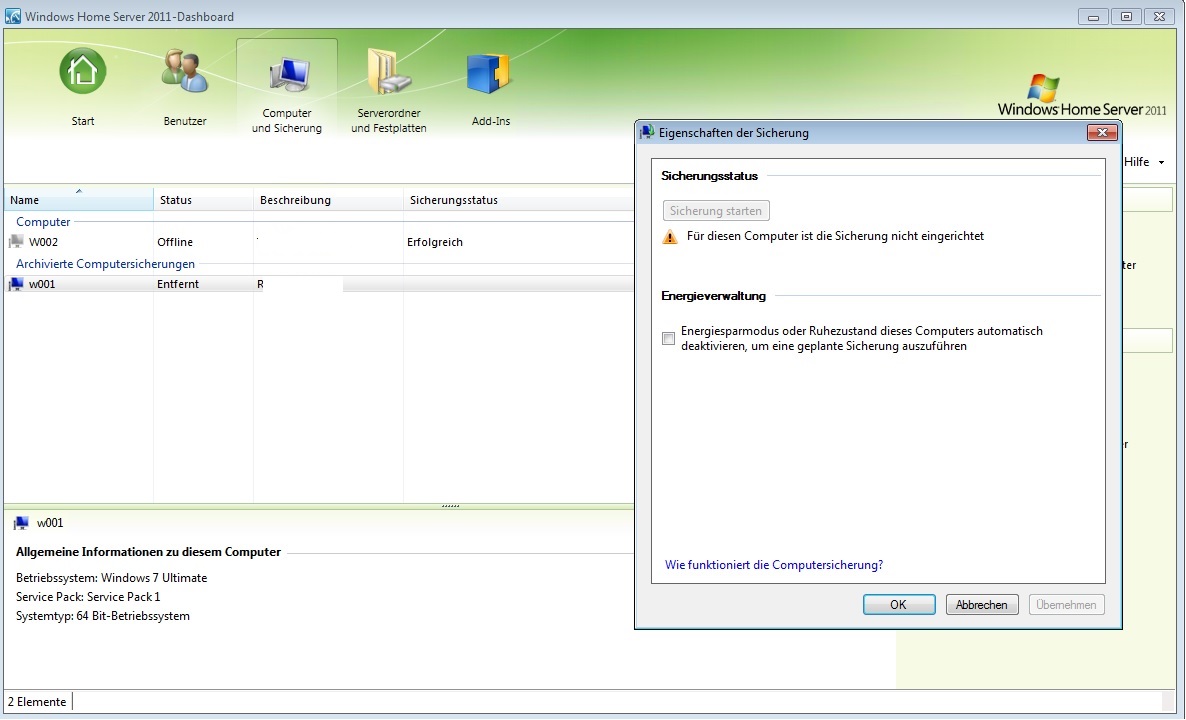
Task: Click the dialog title bar backup icon
Action: (647, 132)
